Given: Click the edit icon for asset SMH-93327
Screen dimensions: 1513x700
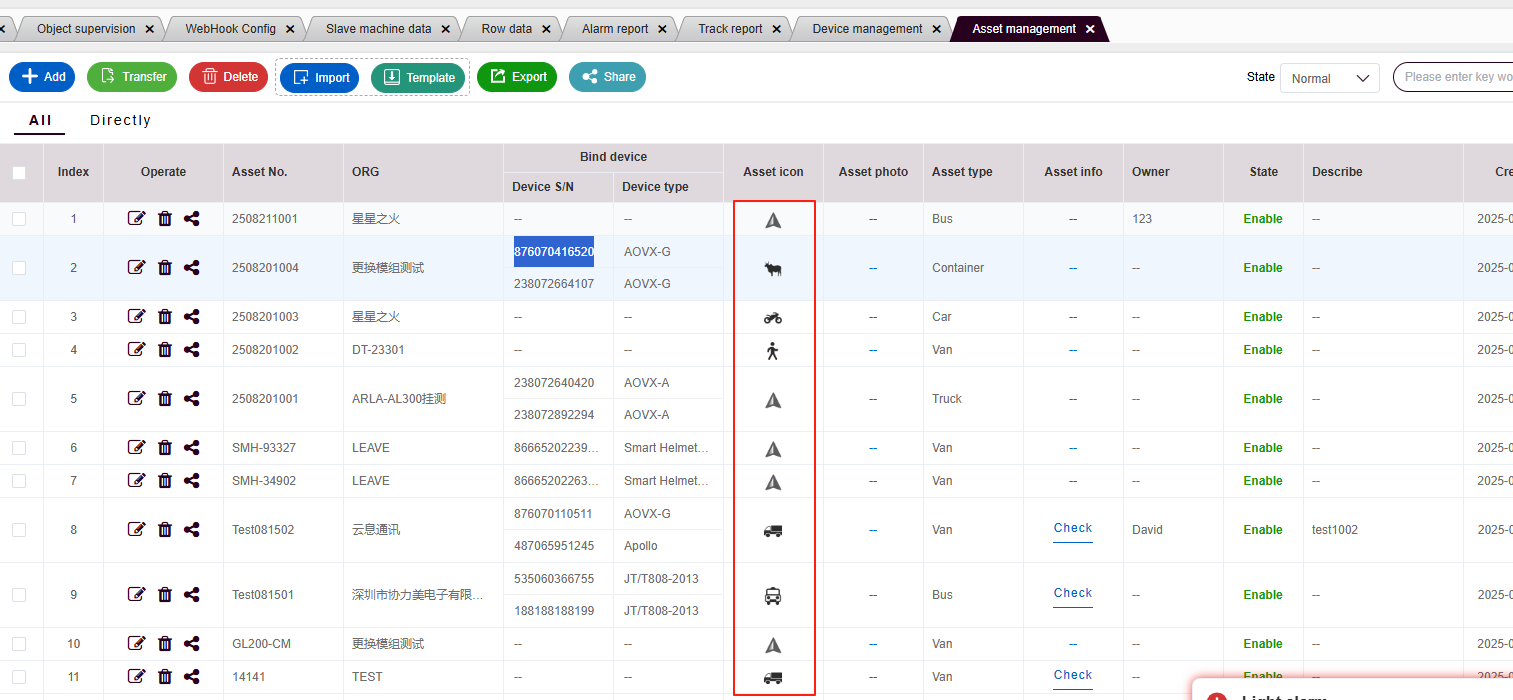Looking at the screenshot, I should coord(137,448).
